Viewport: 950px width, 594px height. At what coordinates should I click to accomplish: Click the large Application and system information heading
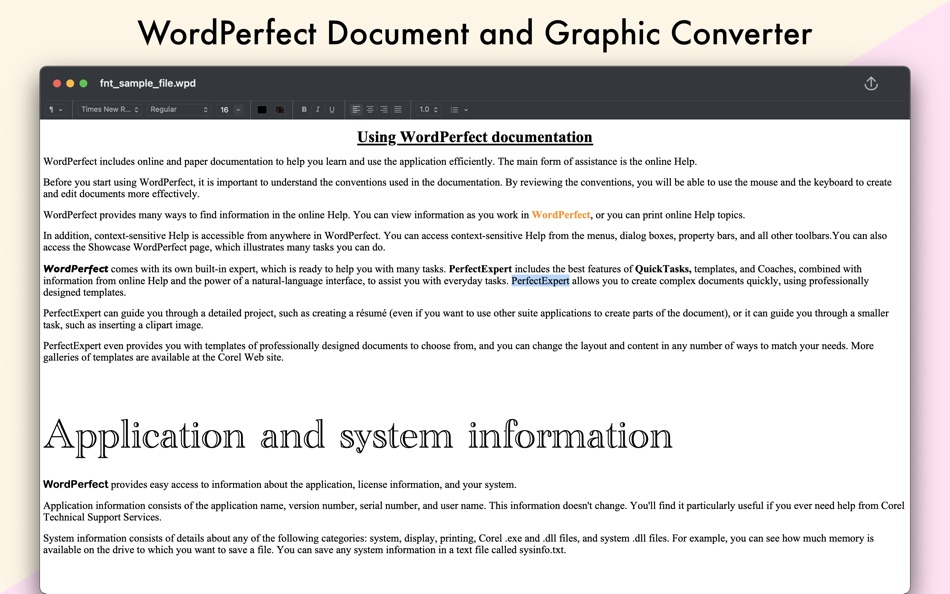(x=358, y=436)
